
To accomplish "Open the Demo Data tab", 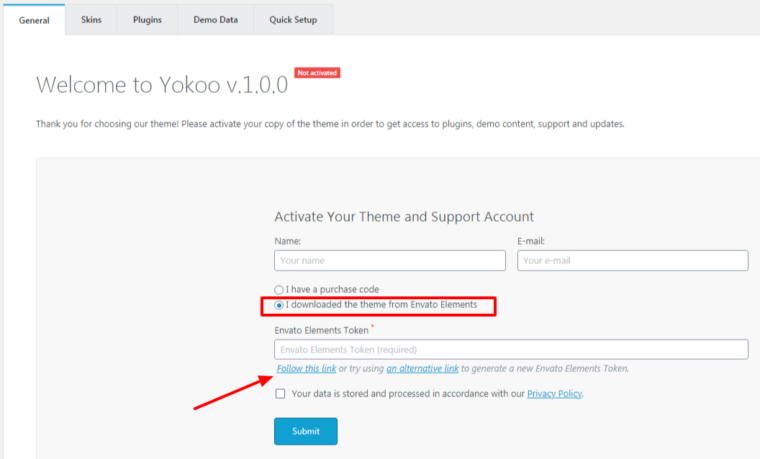I will [215, 20].
